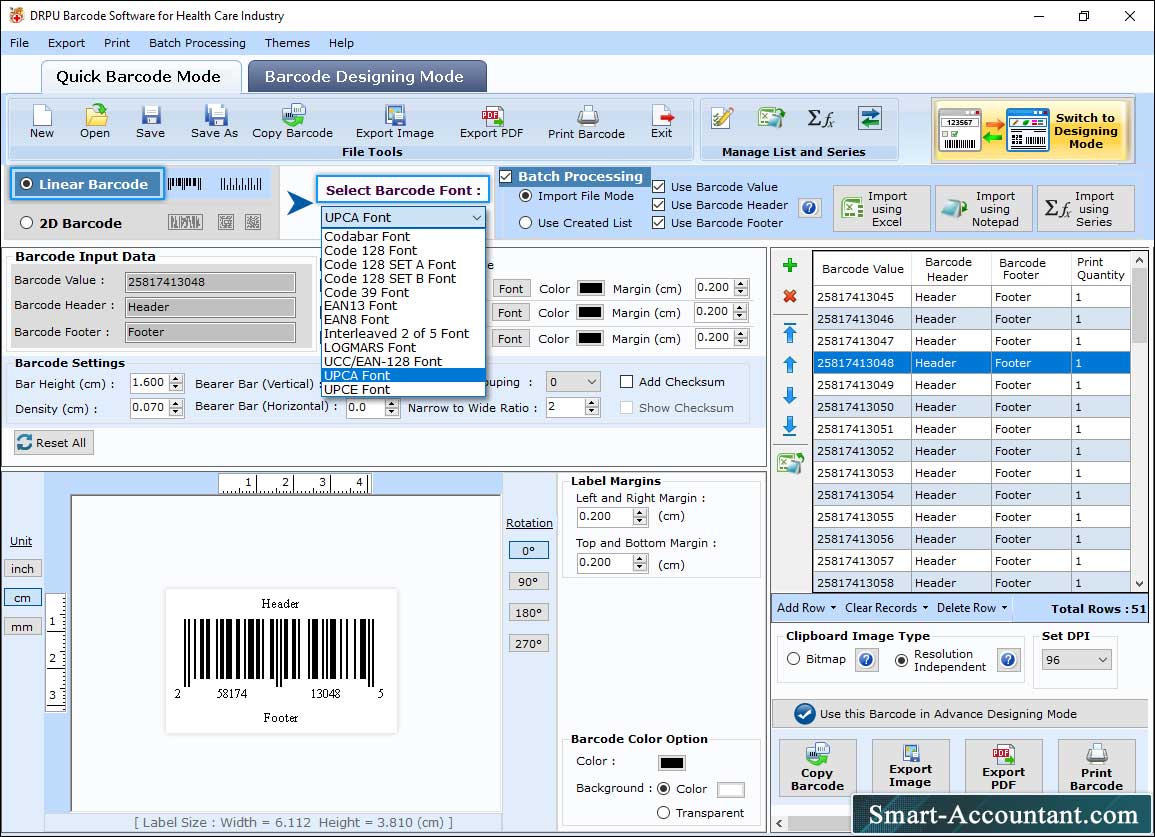Click the Save icon in File Tools
The image size is (1155, 837).
click(150, 122)
